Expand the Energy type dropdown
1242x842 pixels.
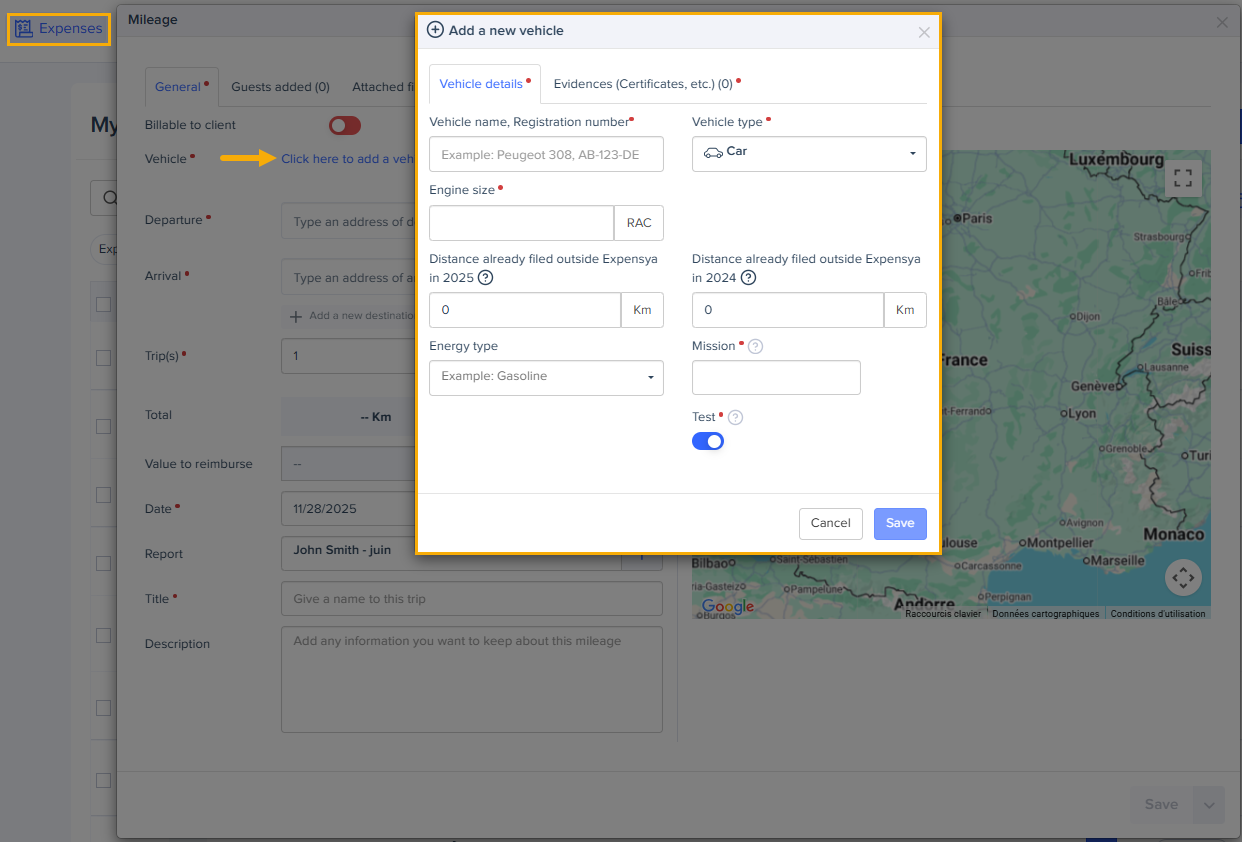[x=546, y=378]
